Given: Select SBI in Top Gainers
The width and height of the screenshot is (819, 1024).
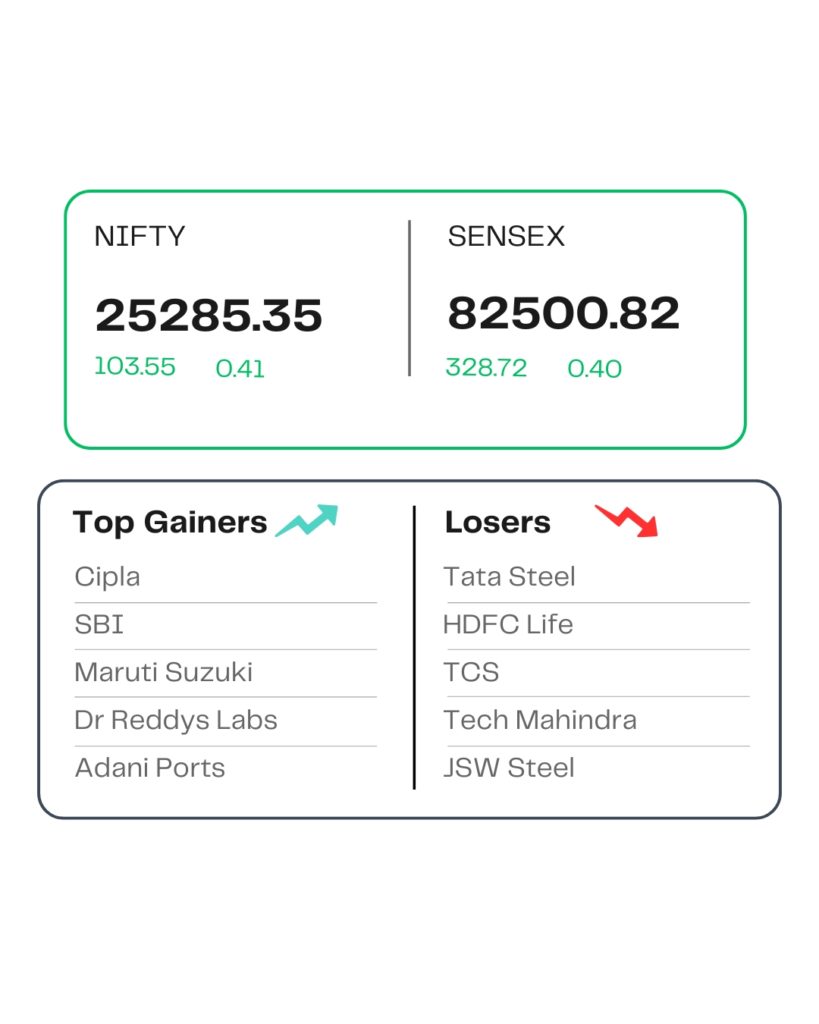Looking at the screenshot, I should (99, 625).
